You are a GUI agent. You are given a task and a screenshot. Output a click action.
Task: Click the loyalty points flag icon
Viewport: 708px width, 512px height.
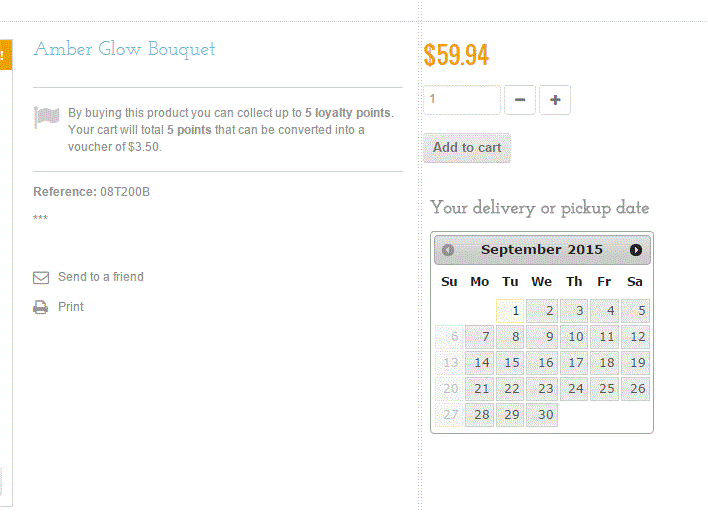point(46,118)
